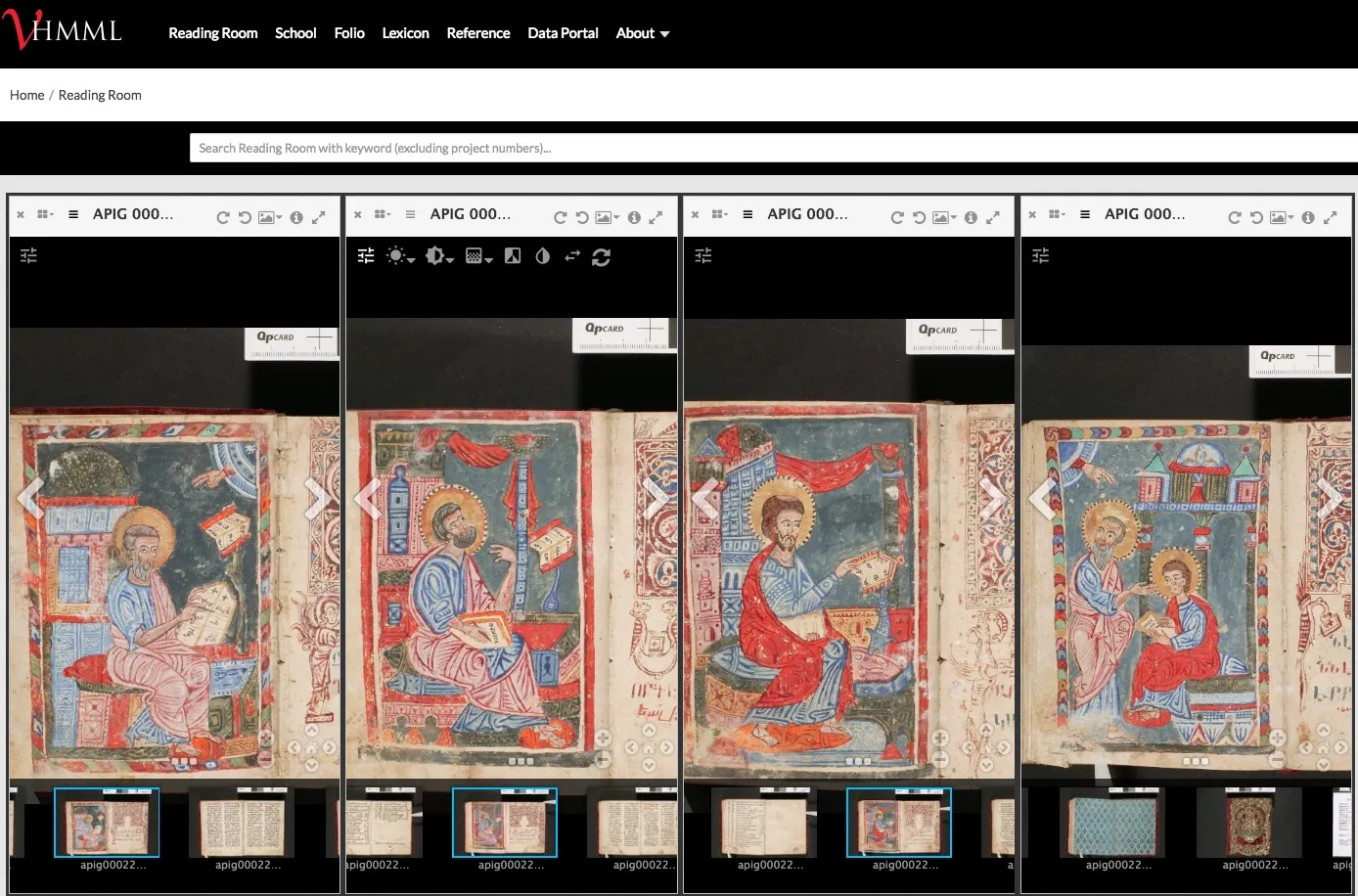
Task: Toggle fullscreen for the fourth panel
Action: click(1330, 217)
